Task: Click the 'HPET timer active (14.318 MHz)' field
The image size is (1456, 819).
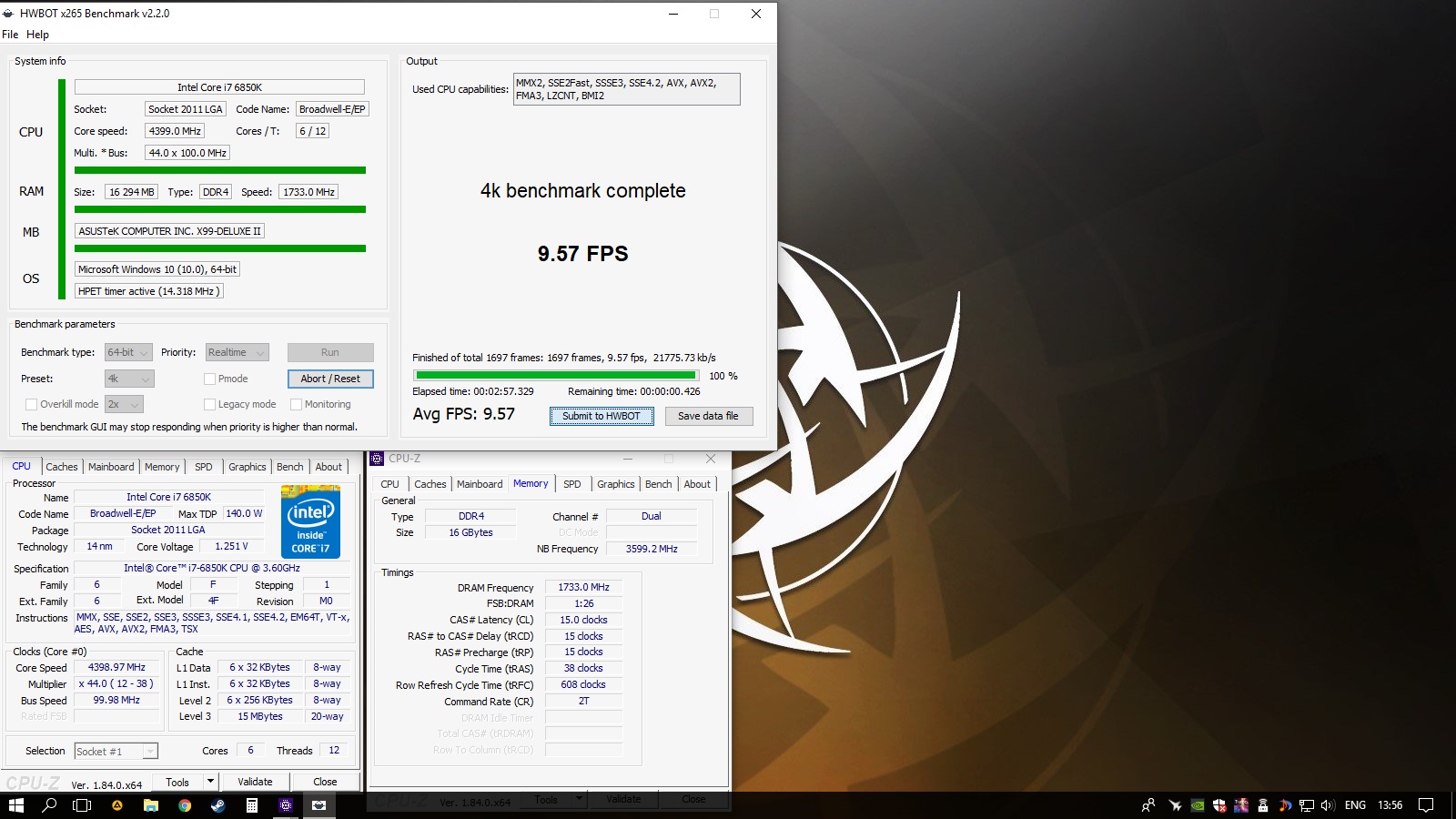Action: tap(148, 291)
